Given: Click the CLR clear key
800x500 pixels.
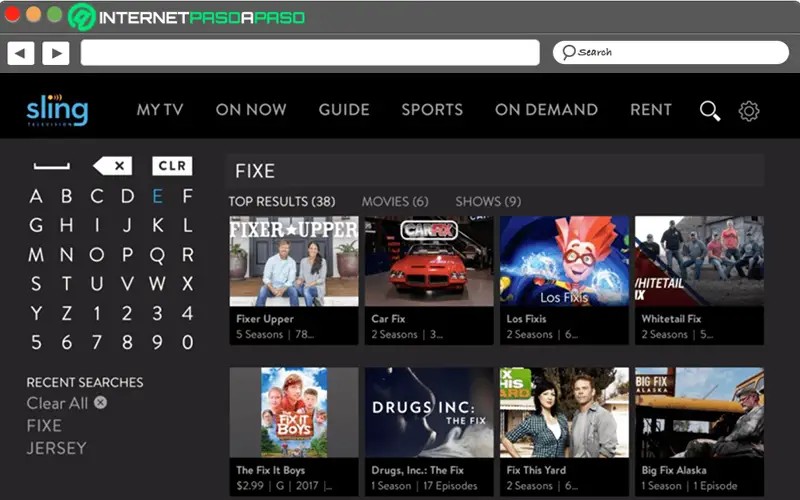Looking at the screenshot, I should click(172, 166).
